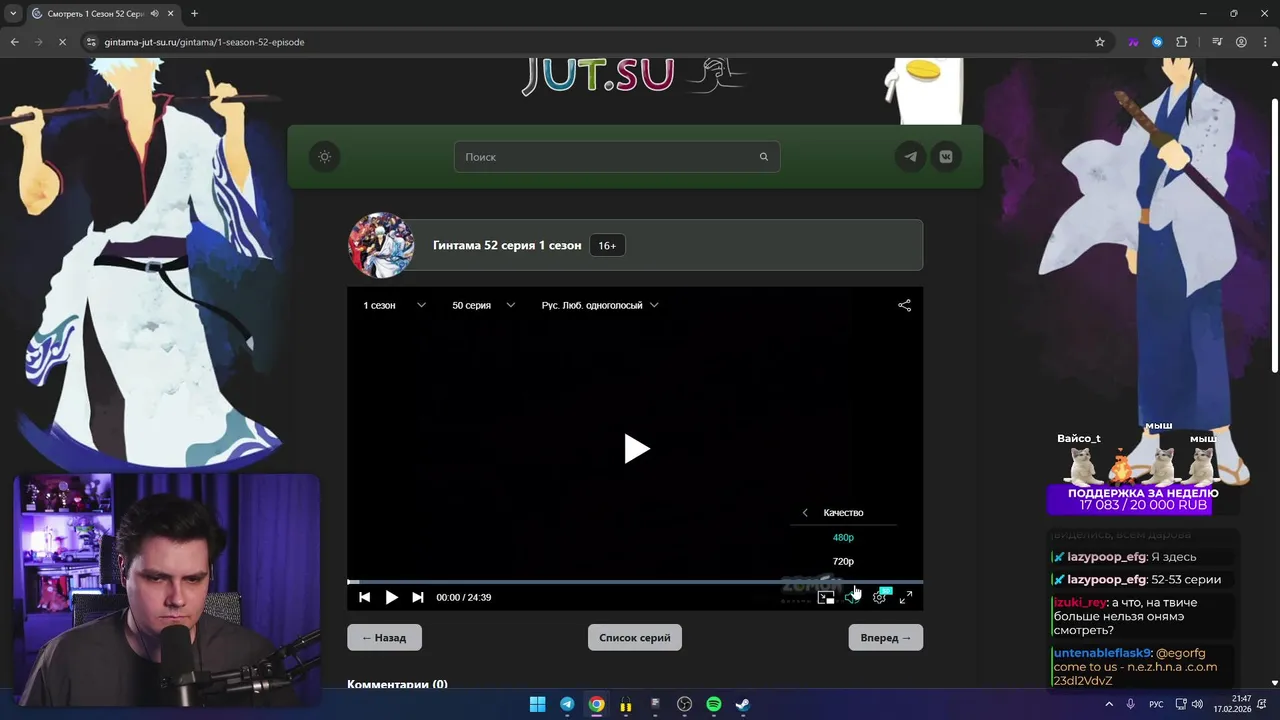This screenshot has height=720, width=1280.
Task: Open the Chrome extensions puzzle icon
Action: tap(1182, 42)
